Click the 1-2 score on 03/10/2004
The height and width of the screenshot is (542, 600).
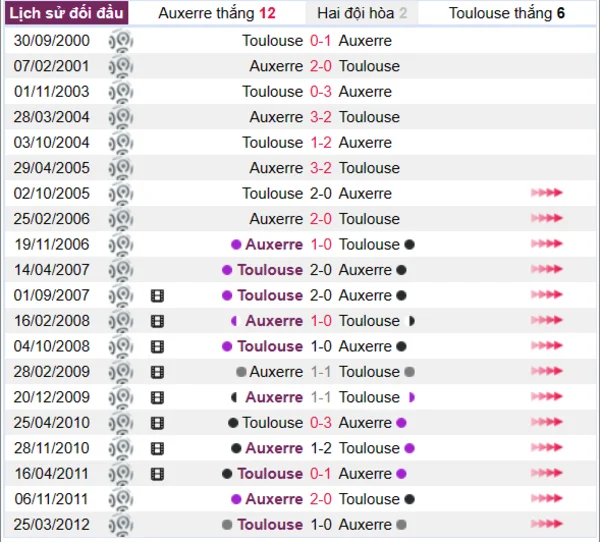[320, 143]
